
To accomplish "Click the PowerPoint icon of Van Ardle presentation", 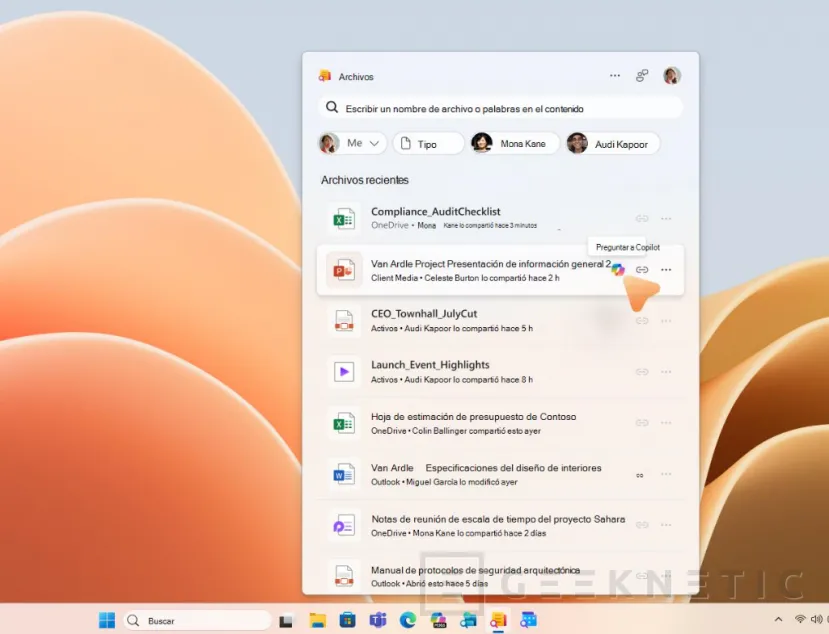I will (x=345, y=269).
